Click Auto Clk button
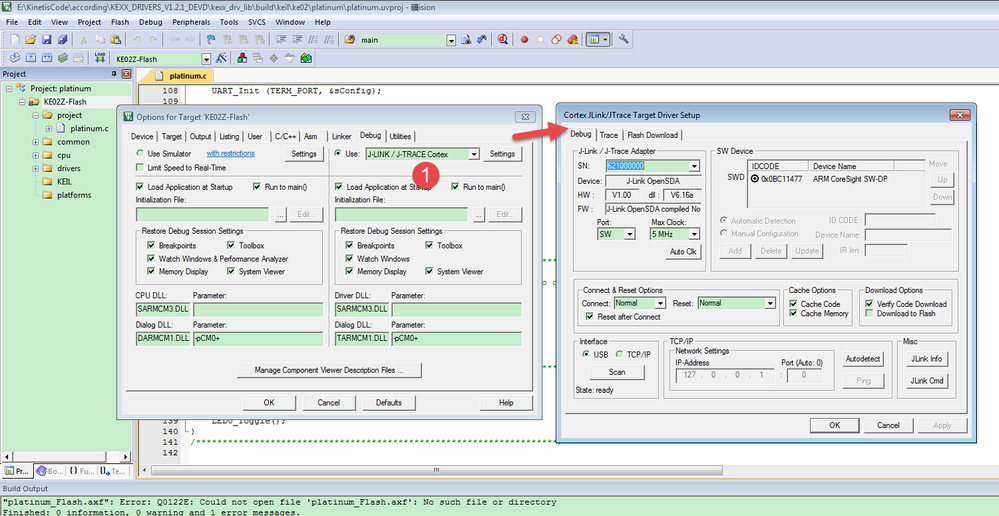 pos(683,252)
